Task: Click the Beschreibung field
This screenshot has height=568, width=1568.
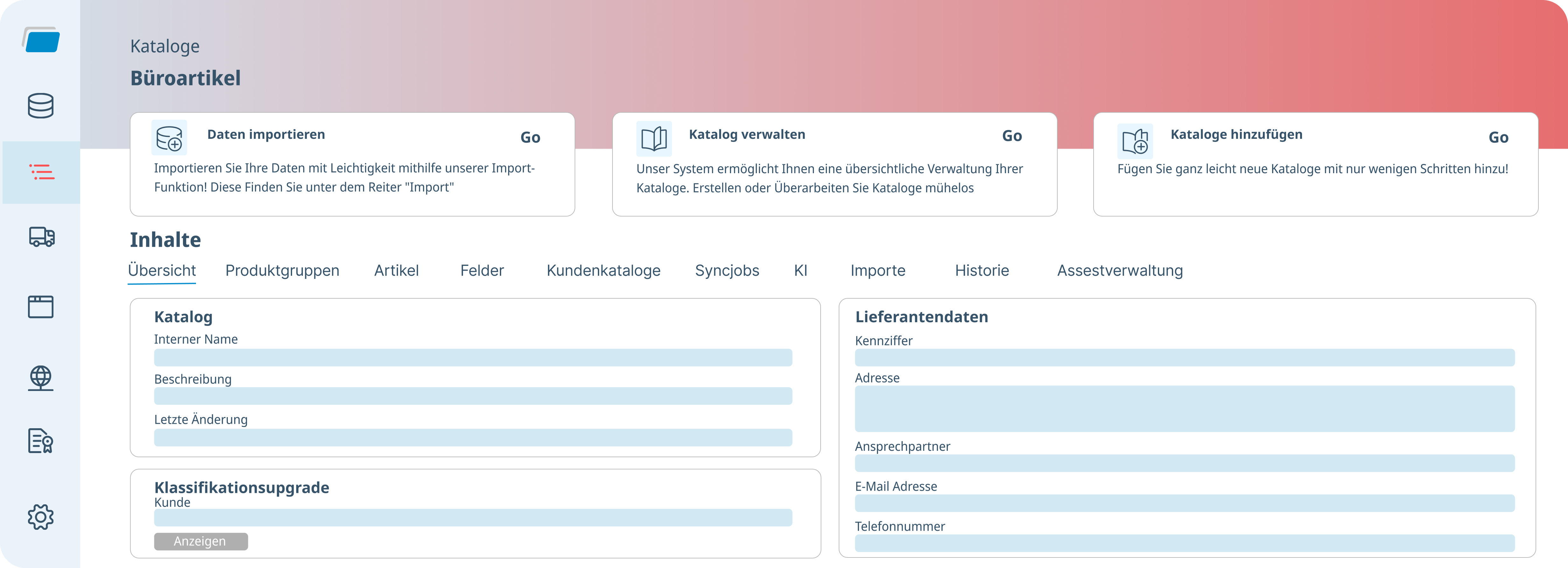Action: (473, 396)
